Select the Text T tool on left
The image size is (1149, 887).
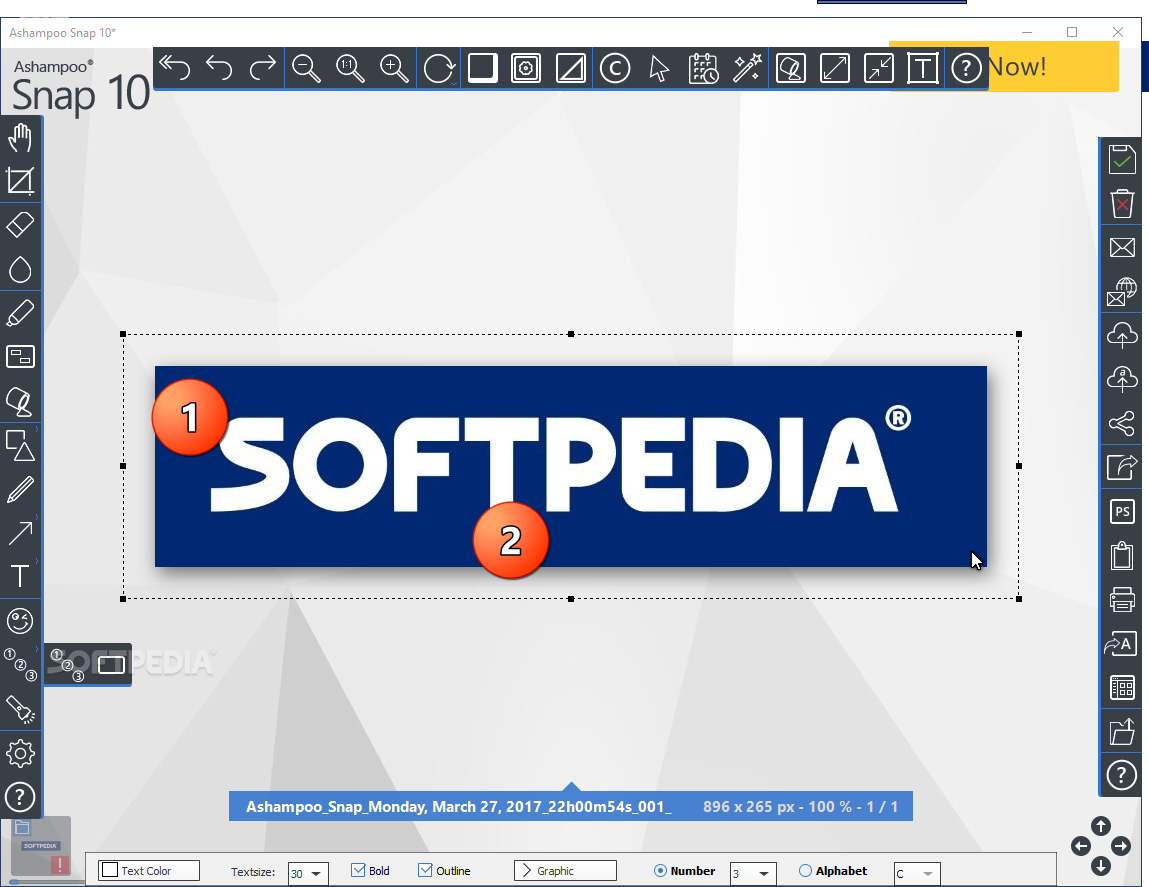[x=20, y=577]
